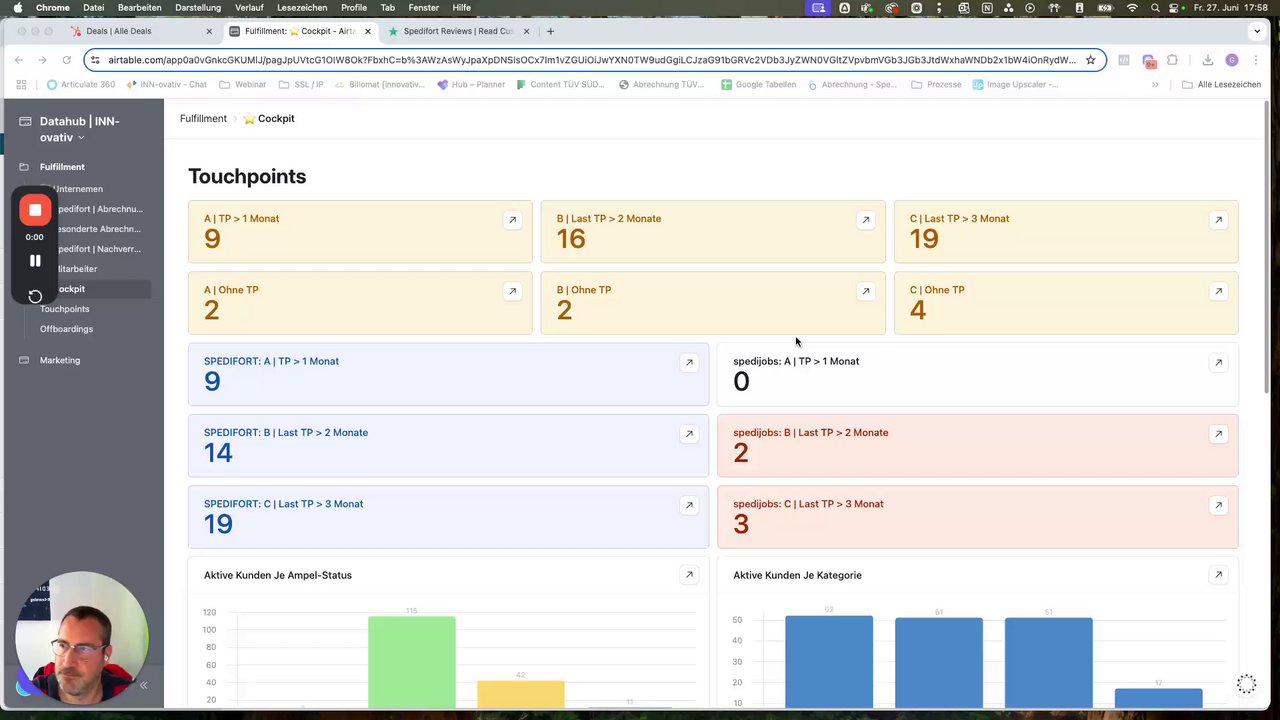Open the 'Articulate 360' bookmark
This screenshot has height=720, width=1280.
(80, 85)
